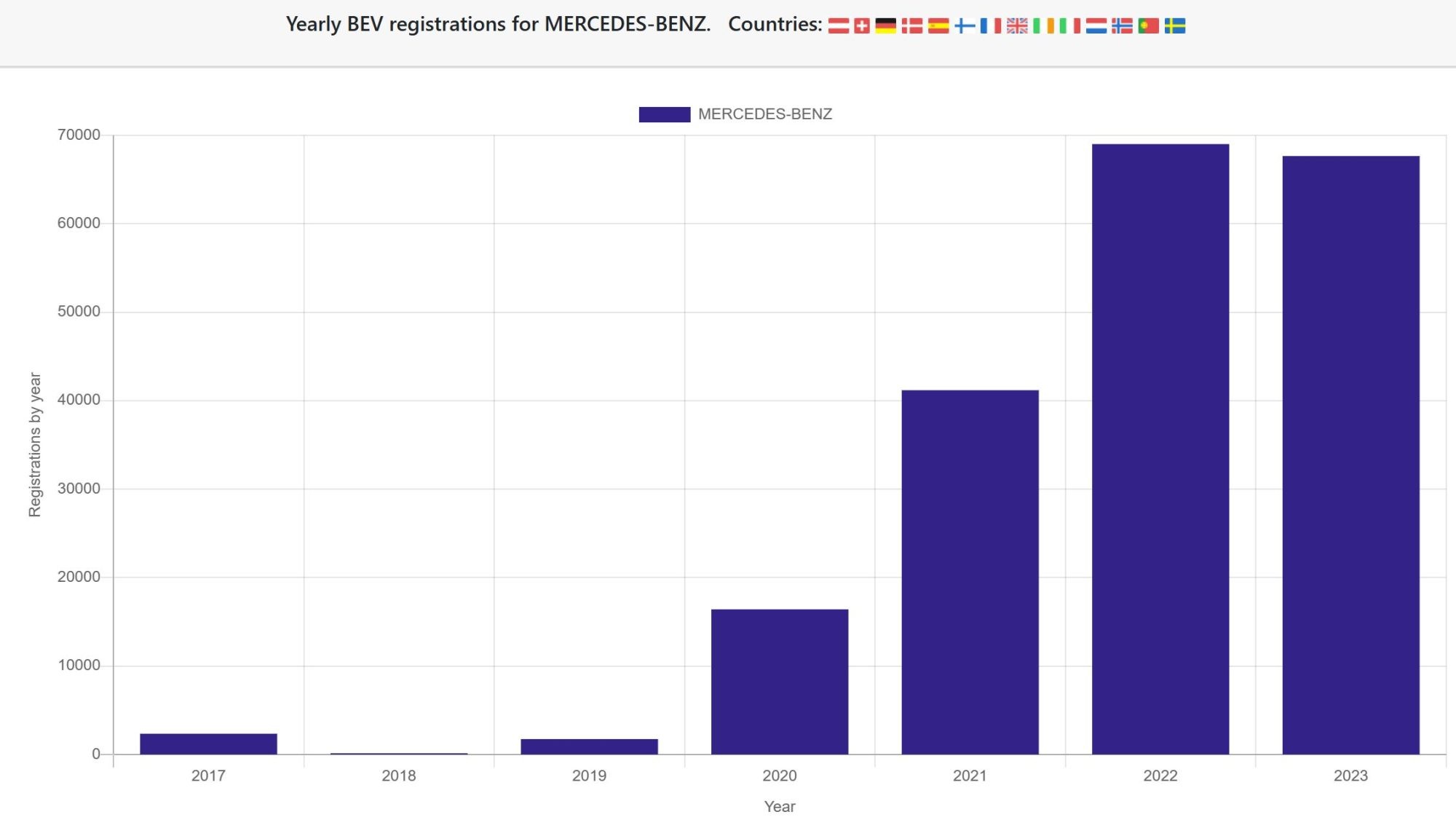Screen dimensions: 1456x828
Task: Toggle MERCEDES-BENZ legend label
Action: click(764, 114)
